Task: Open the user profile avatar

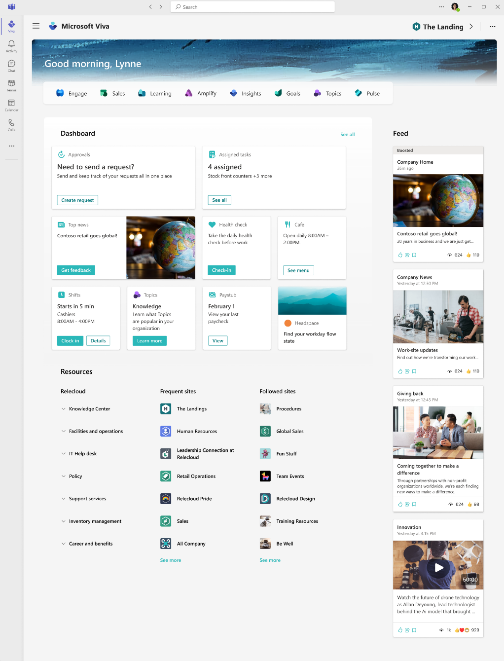Action: pos(455,7)
